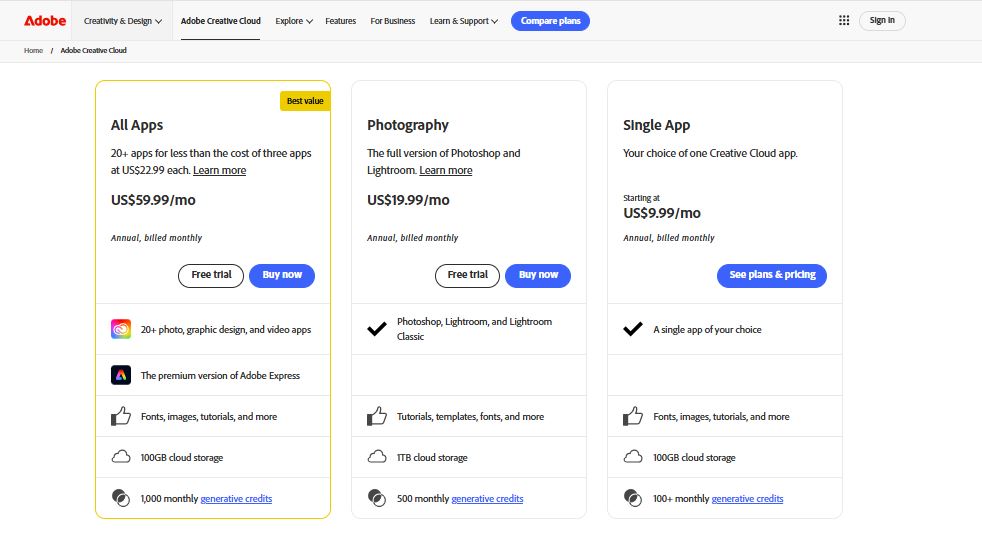The image size is (982, 550).
Task: Open generative credits link in Photography card
Action: (x=487, y=499)
